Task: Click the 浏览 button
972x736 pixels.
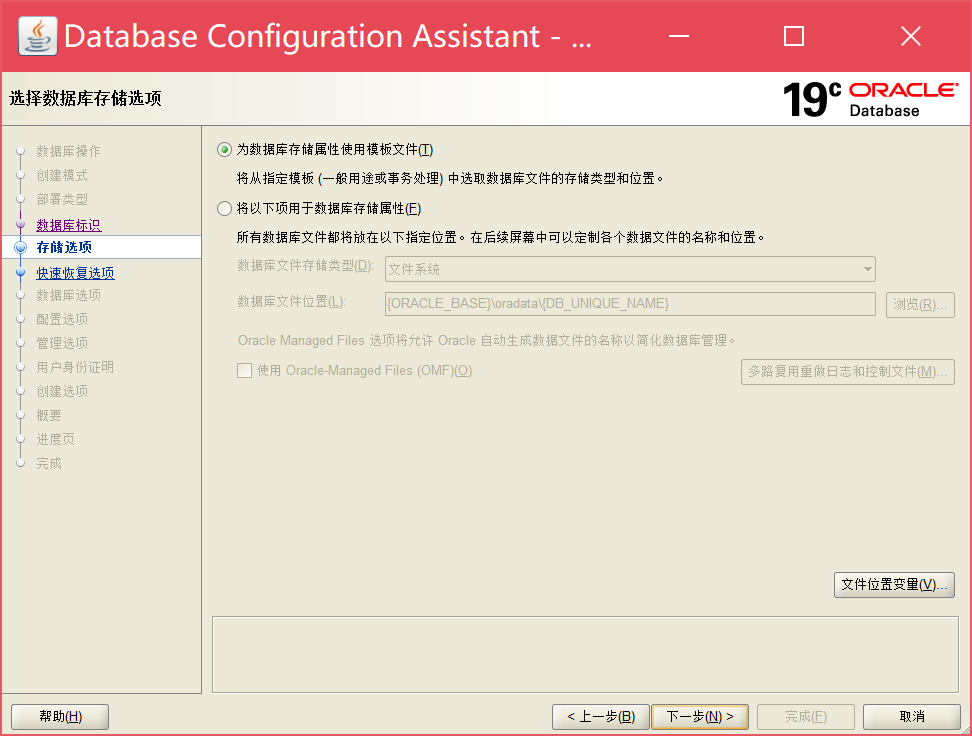Action: click(919, 304)
